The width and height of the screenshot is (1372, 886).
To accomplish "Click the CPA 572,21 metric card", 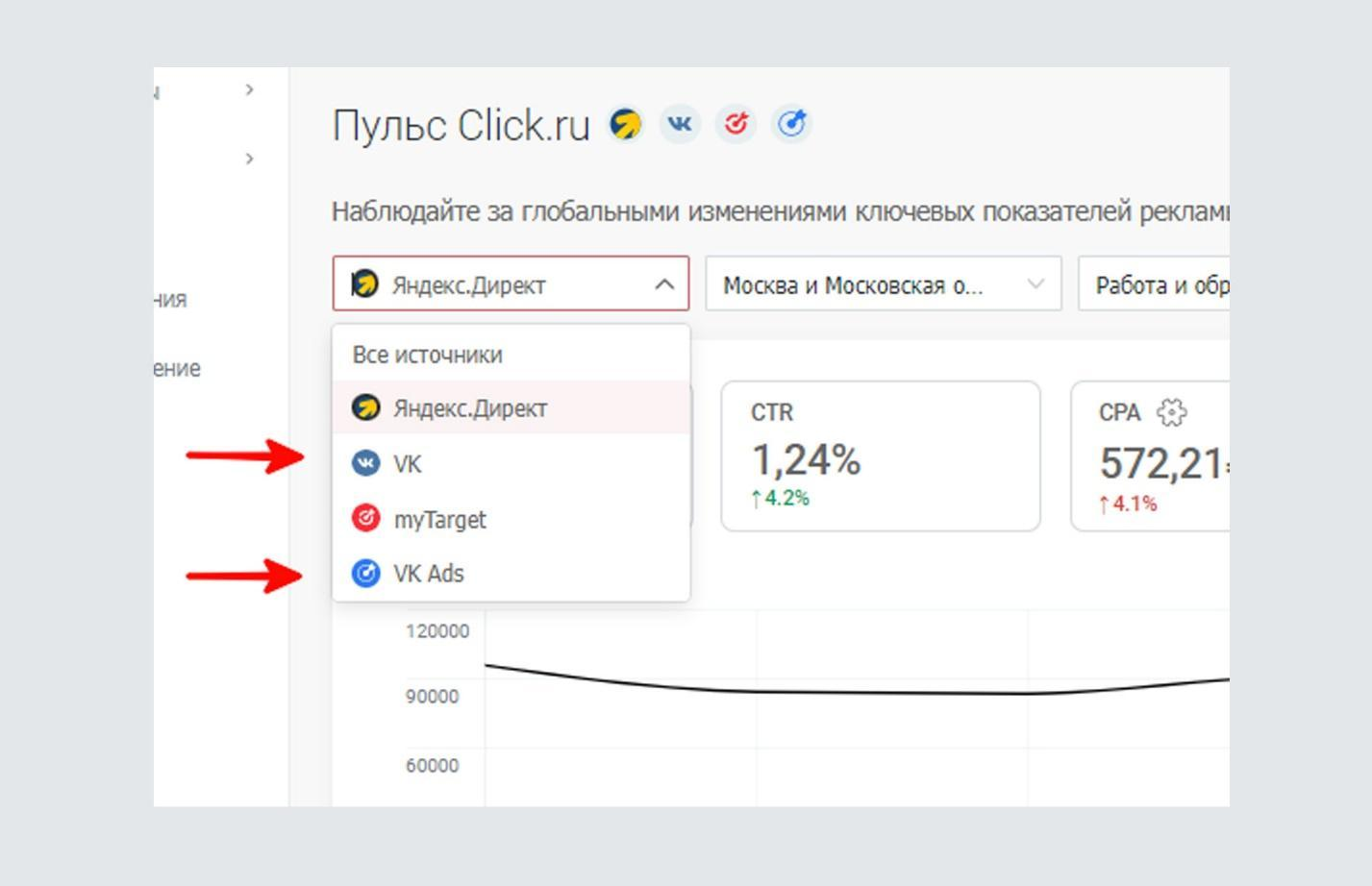I will 1150,455.
